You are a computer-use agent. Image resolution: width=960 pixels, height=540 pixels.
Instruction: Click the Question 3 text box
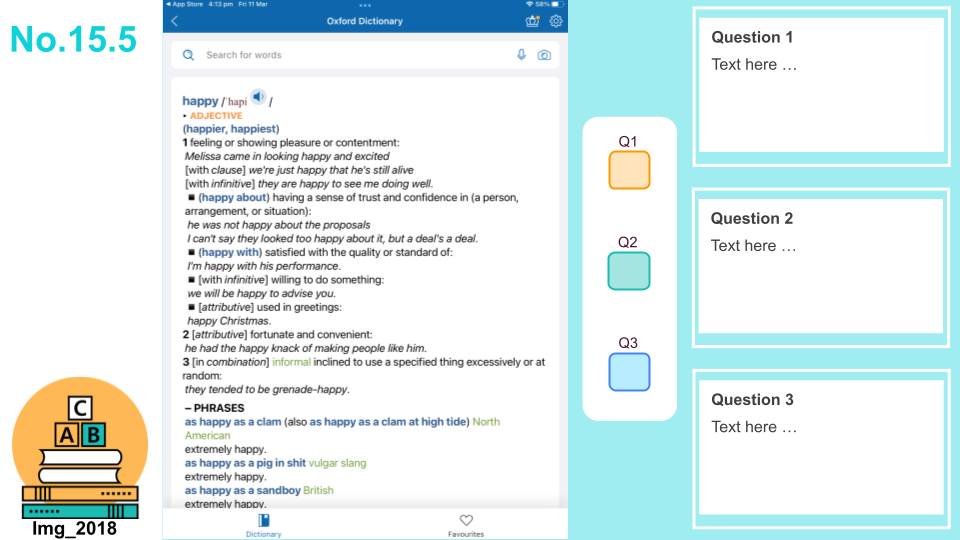point(821,449)
